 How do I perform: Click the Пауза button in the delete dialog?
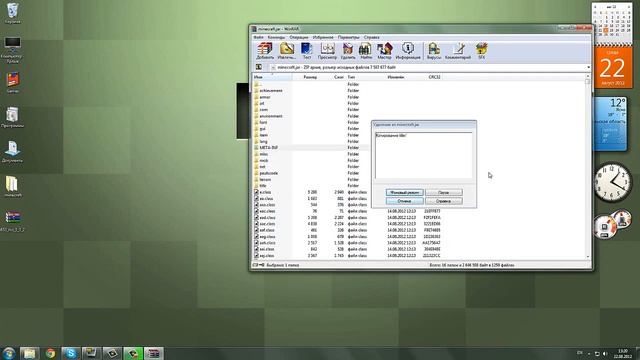click(444, 192)
